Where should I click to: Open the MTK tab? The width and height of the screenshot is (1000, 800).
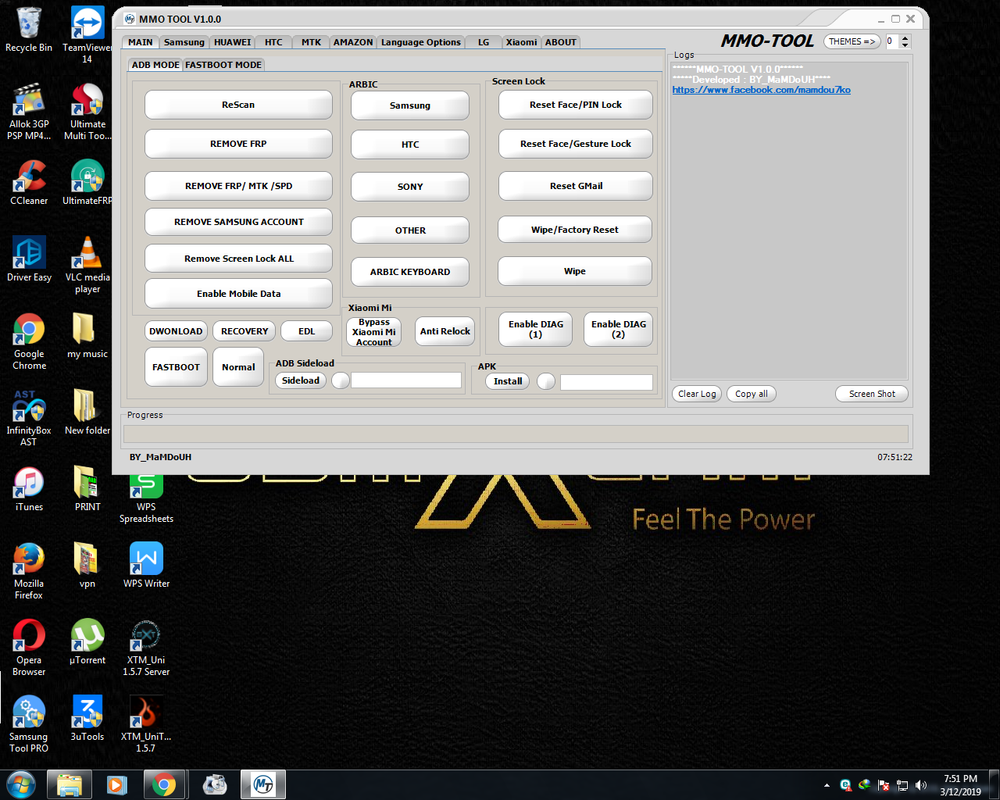click(x=311, y=42)
